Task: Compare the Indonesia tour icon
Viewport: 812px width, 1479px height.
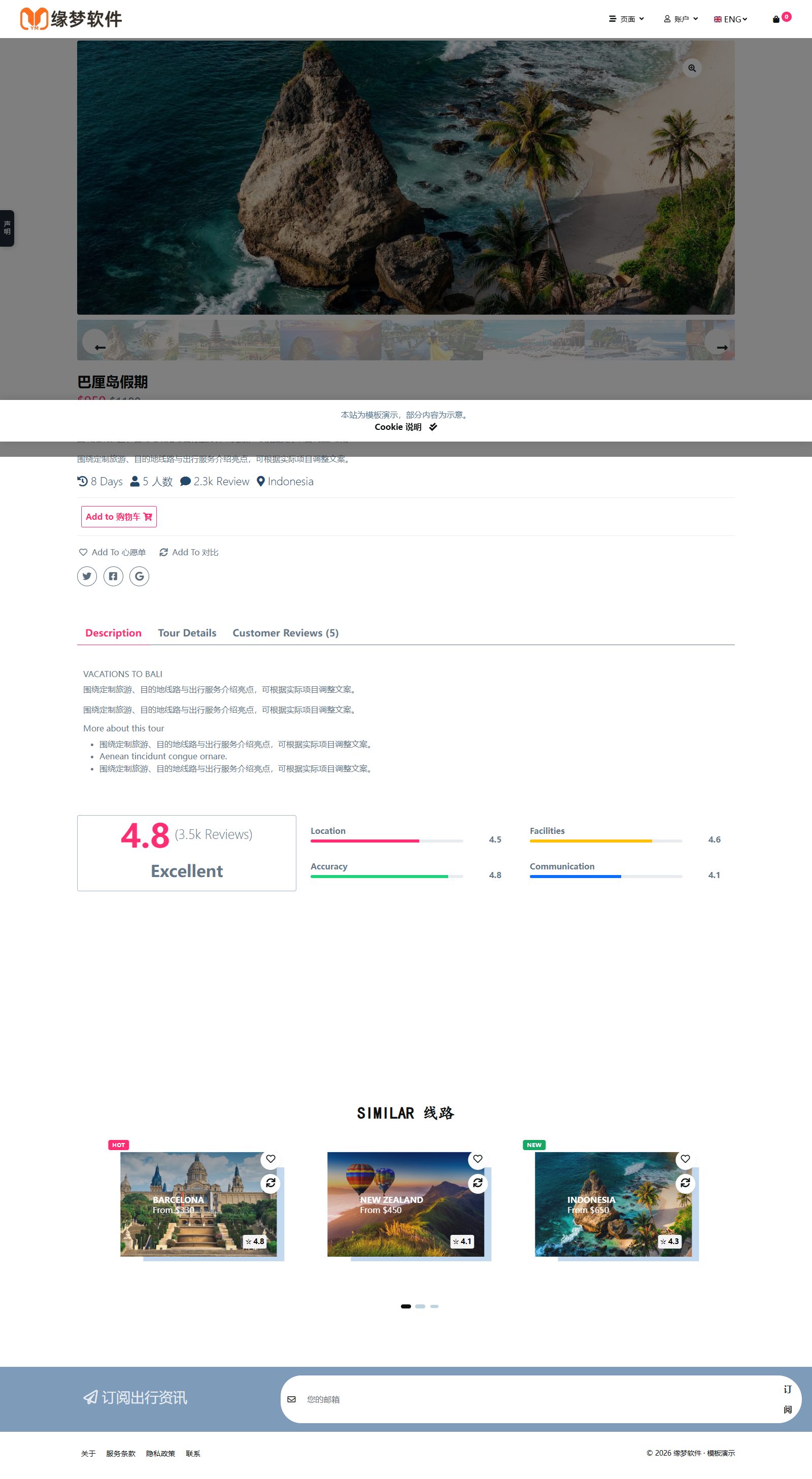Action: point(685,1183)
